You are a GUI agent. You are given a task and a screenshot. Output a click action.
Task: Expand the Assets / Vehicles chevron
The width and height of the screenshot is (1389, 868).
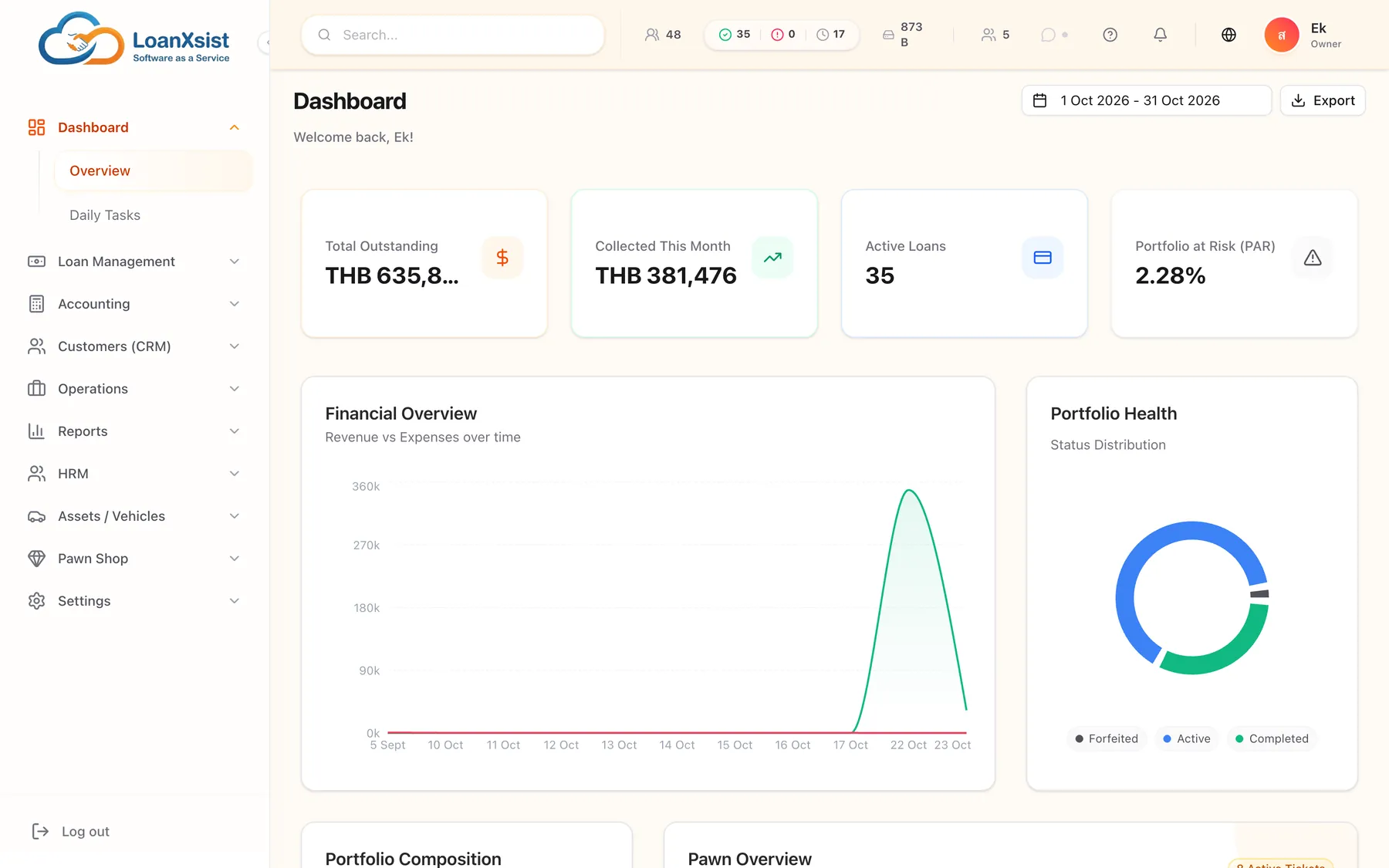pos(235,516)
